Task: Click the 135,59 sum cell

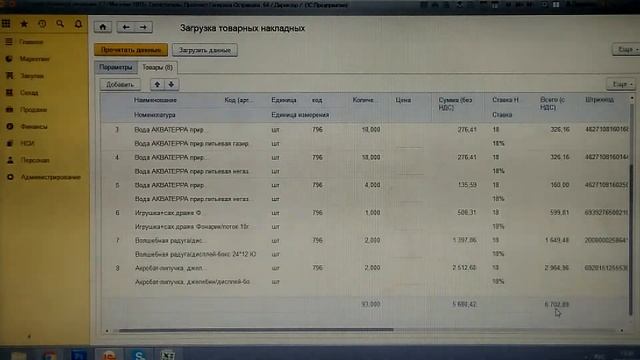Action: 467,185
